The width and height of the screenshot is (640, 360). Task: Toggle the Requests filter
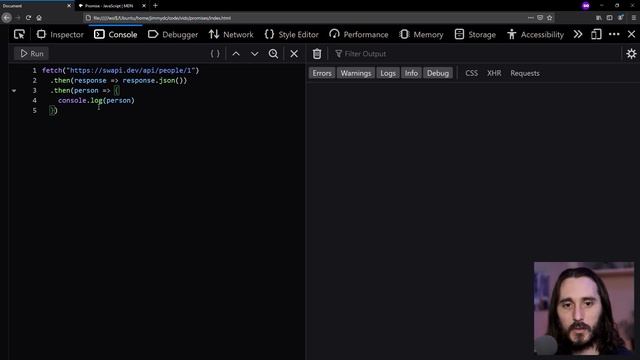point(525,73)
